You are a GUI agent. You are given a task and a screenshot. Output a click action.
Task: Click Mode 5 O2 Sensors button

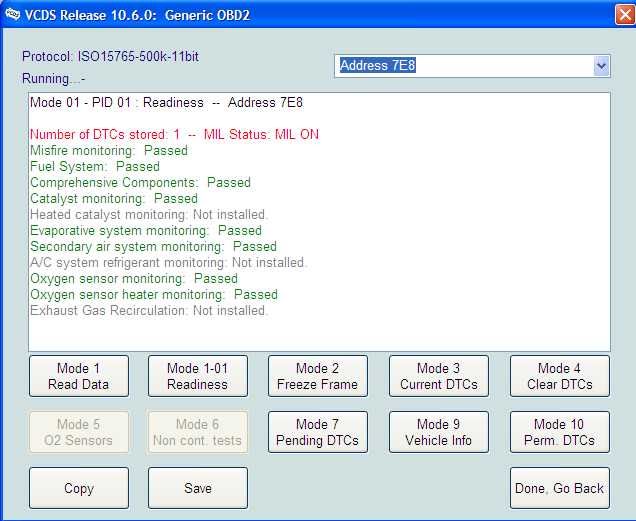[x=78, y=432]
